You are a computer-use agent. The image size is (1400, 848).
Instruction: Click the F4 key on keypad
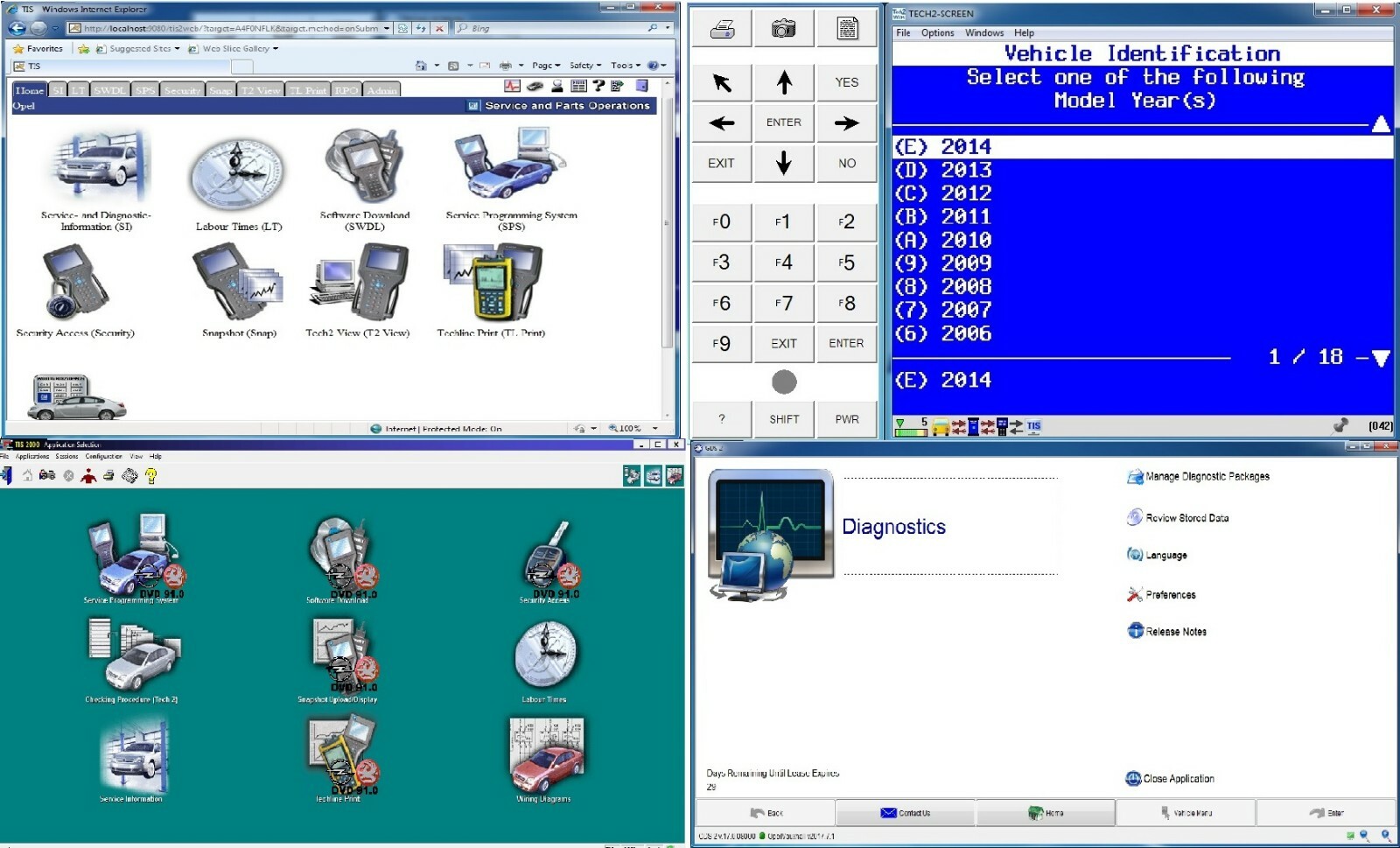783,263
